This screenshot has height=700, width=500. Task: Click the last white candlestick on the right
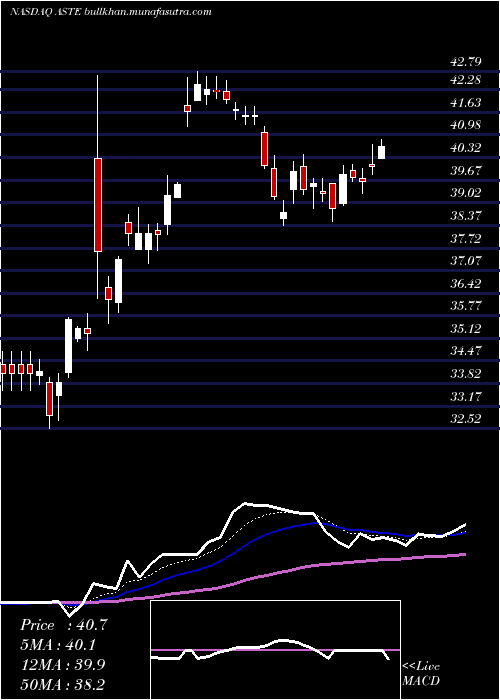pyautogui.click(x=381, y=152)
